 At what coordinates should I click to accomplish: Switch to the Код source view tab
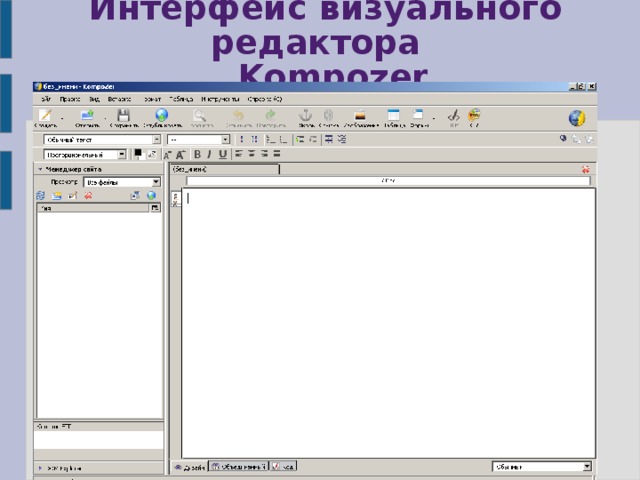point(283,466)
